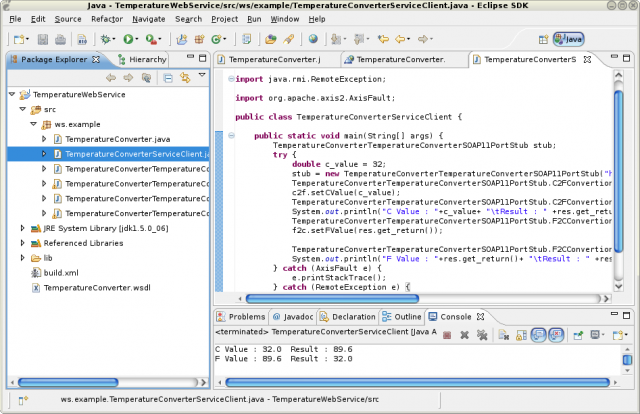This screenshot has height=414, width=640.
Task: Toggle the Pin Console icon
Action: pyautogui.click(x=578, y=335)
